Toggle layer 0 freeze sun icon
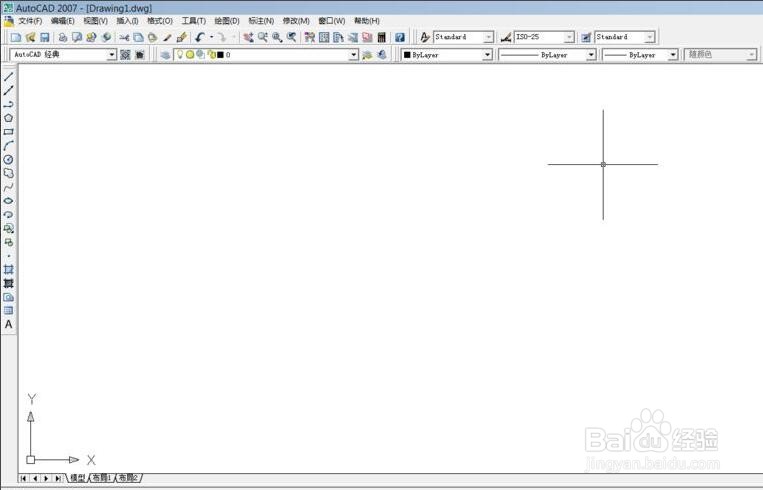 pyautogui.click(x=190, y=55)
